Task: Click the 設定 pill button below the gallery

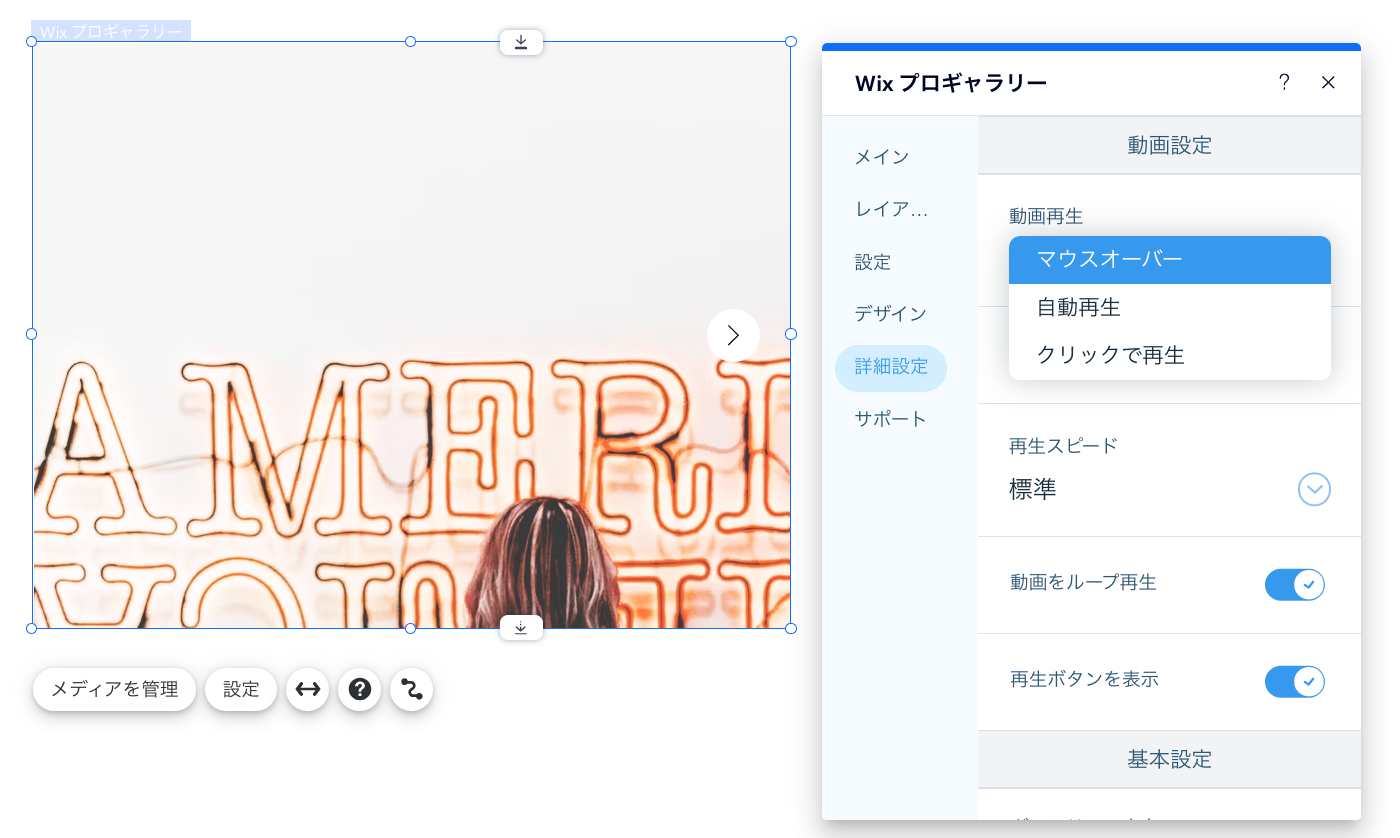Action: 240,689
